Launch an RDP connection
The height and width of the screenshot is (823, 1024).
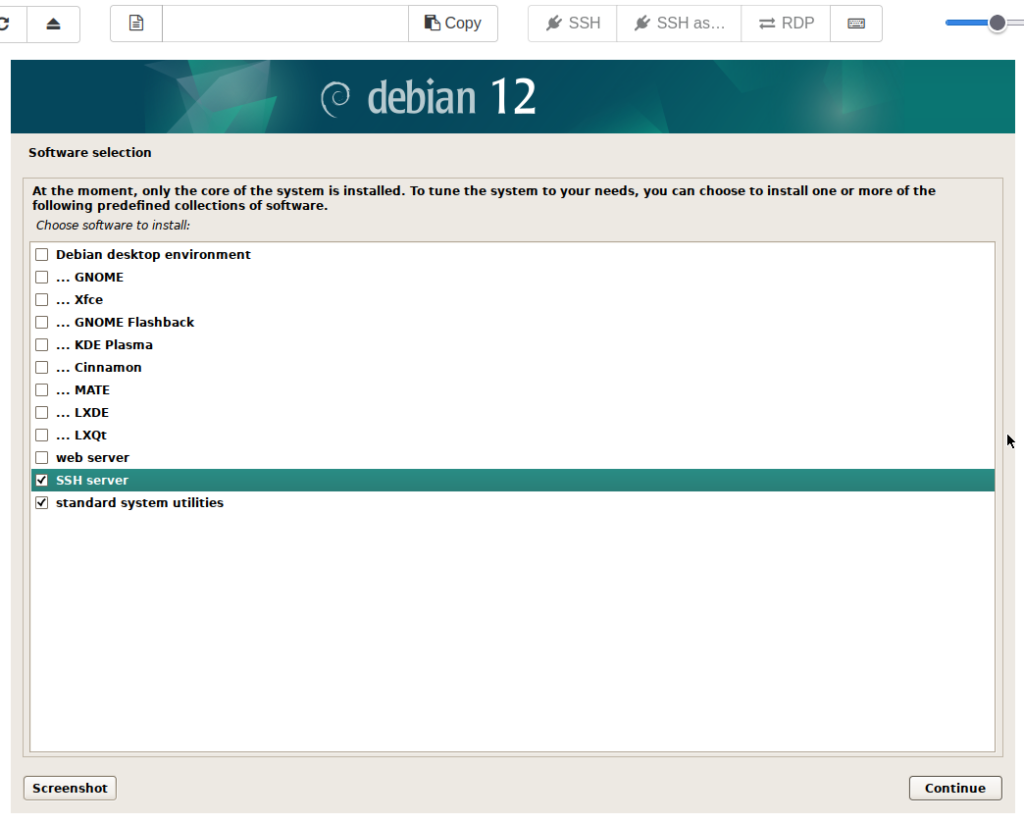pos(785,23)
